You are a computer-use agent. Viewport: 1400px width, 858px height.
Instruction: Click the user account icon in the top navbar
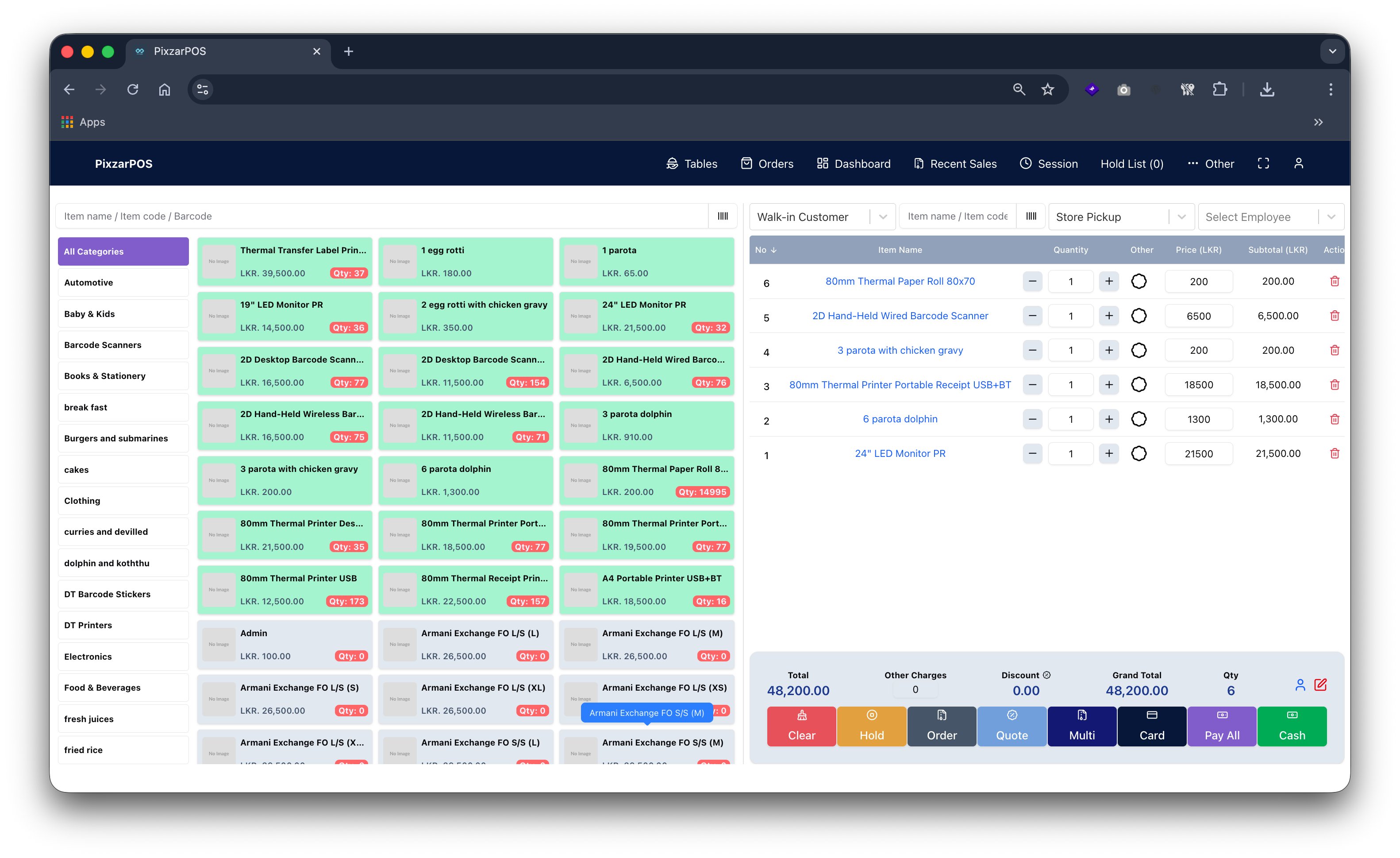coord(1300,163)
